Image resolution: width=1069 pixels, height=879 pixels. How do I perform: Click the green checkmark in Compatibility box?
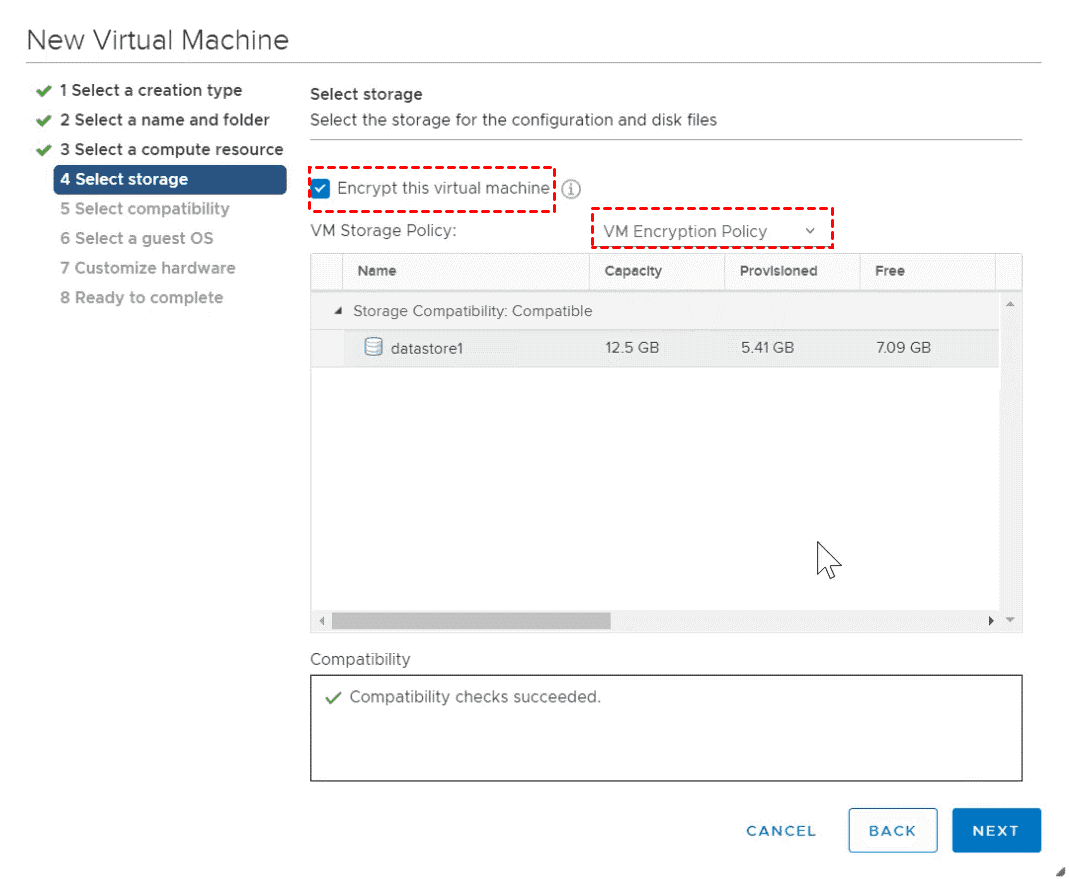pyautogui.click(x=333, y=698)
